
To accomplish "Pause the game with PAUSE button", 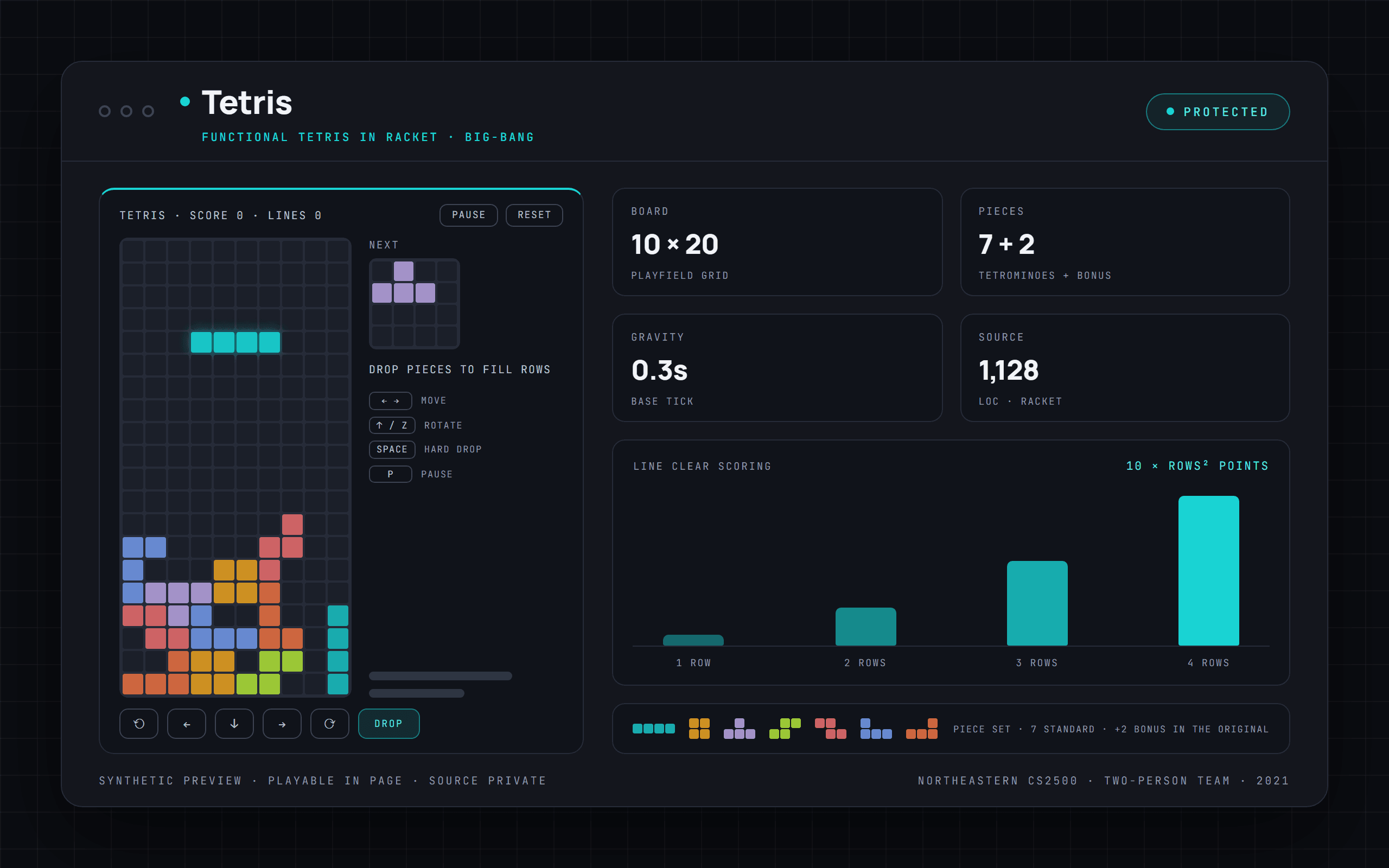I will point(468,215).
